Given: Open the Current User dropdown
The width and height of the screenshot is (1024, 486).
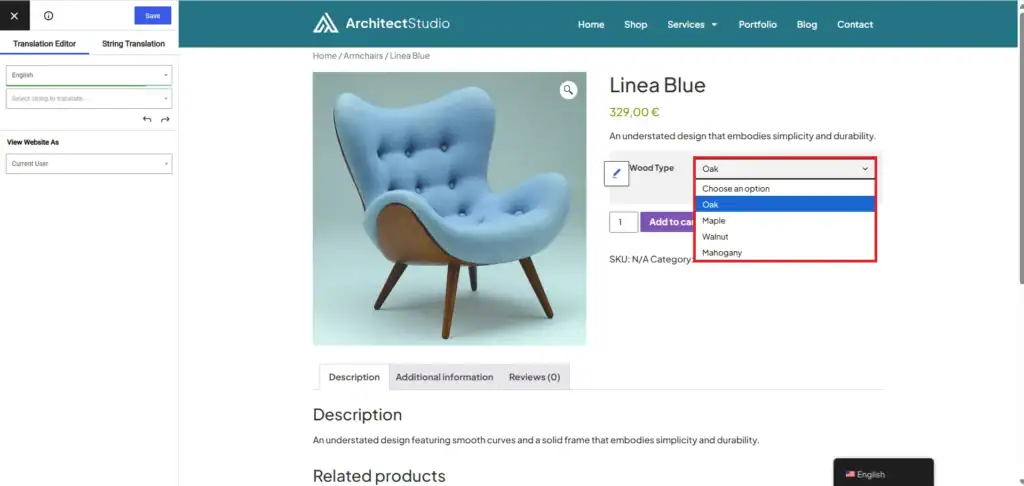Looking at the screenshot, I should pyautogui.click(x=89, y=163).
